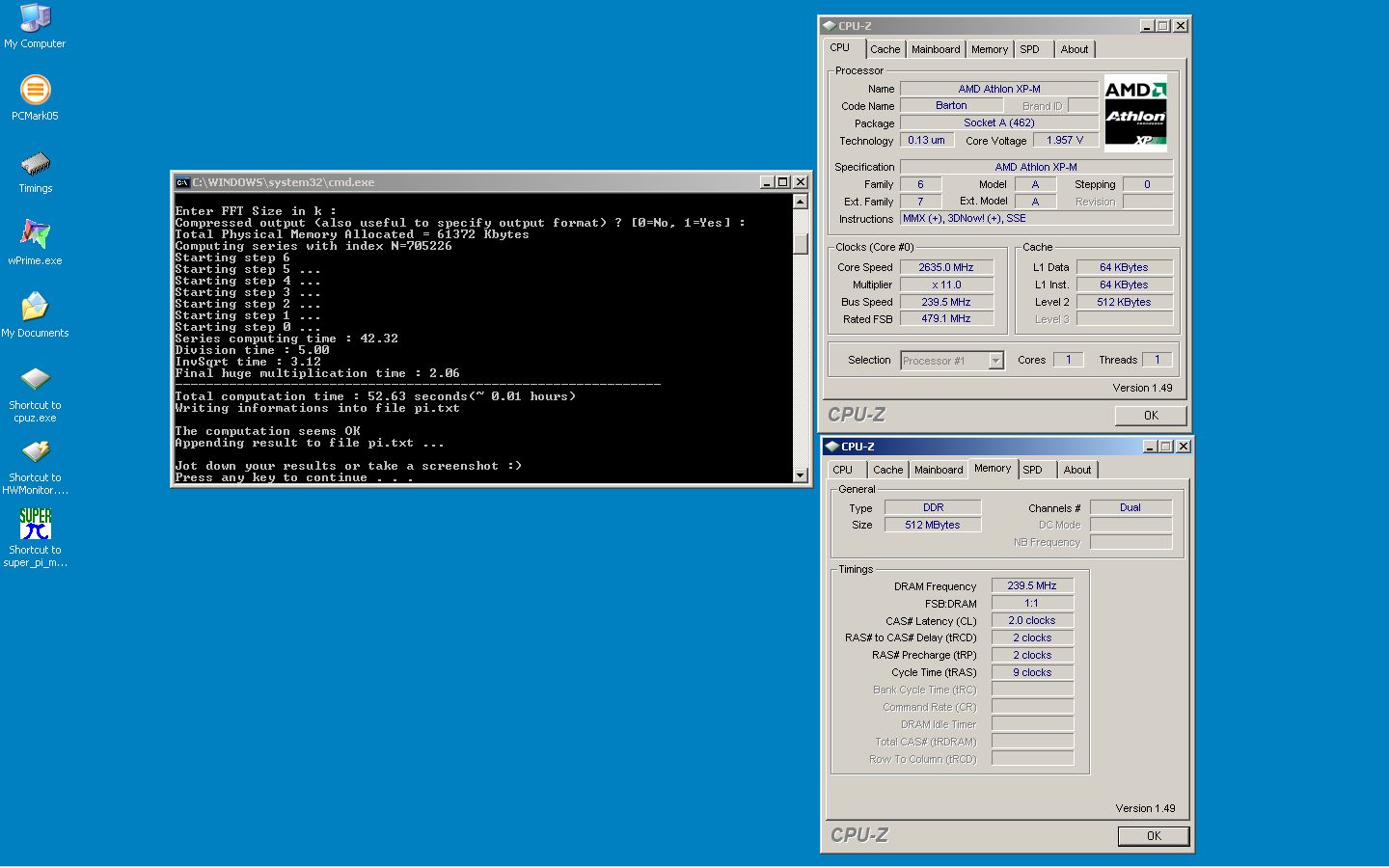Click the memory Size 512 MBytes field

(933, 525)
